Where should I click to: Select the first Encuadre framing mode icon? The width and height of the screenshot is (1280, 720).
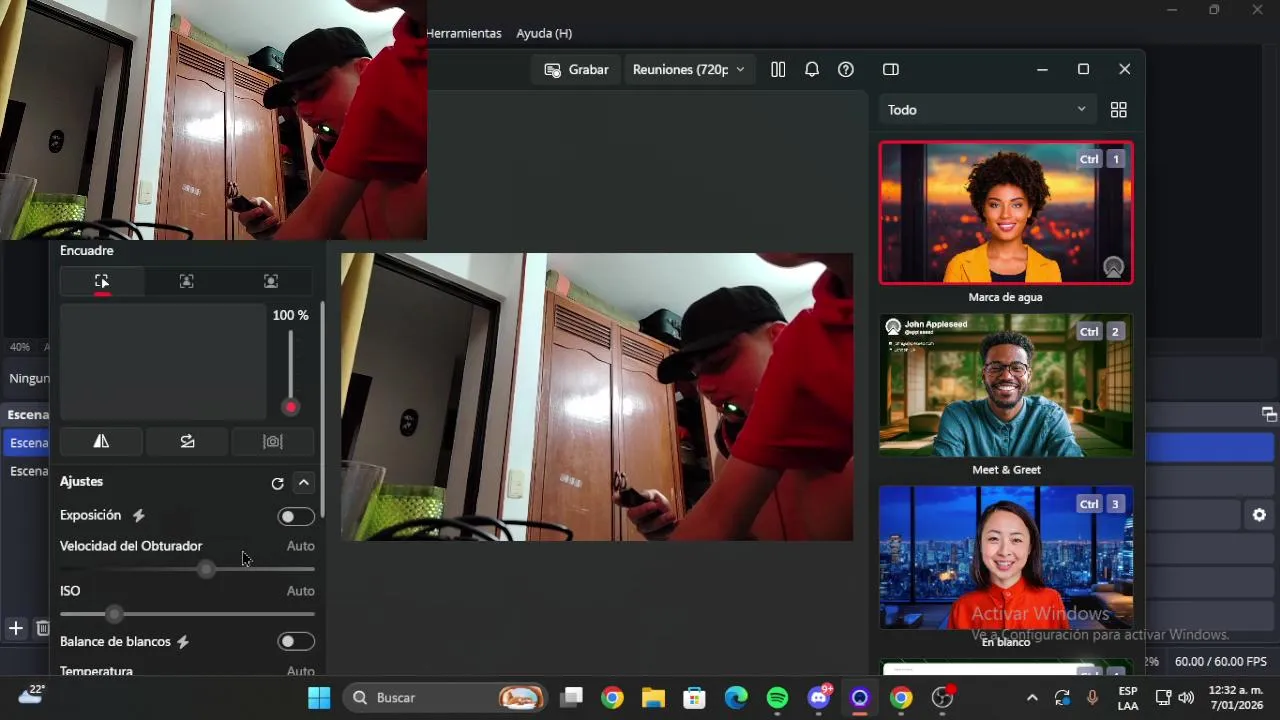(x=102, y=281)
